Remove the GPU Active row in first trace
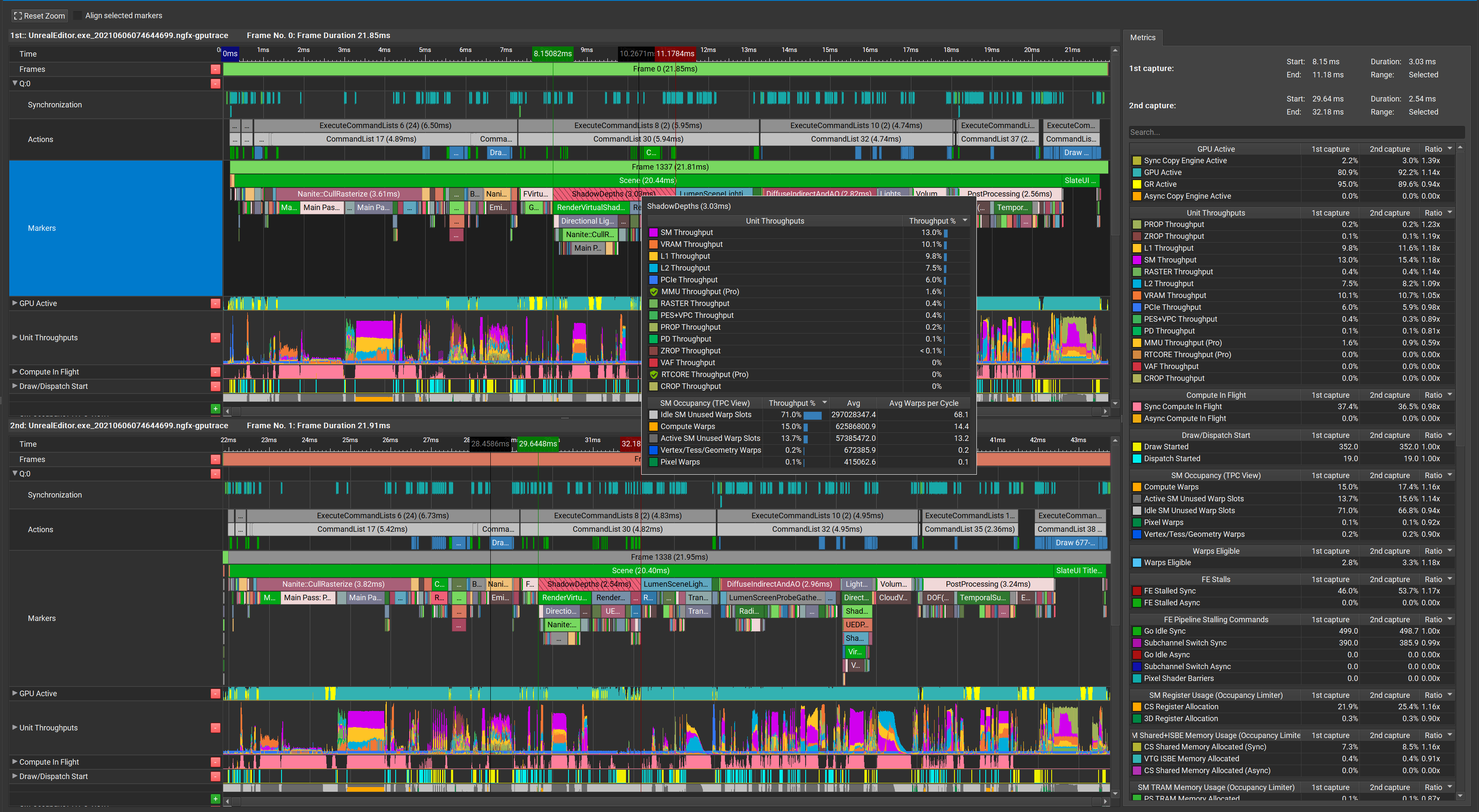Image resolution: width=1479 pixels, height=812 pixels. coord(216,303)
